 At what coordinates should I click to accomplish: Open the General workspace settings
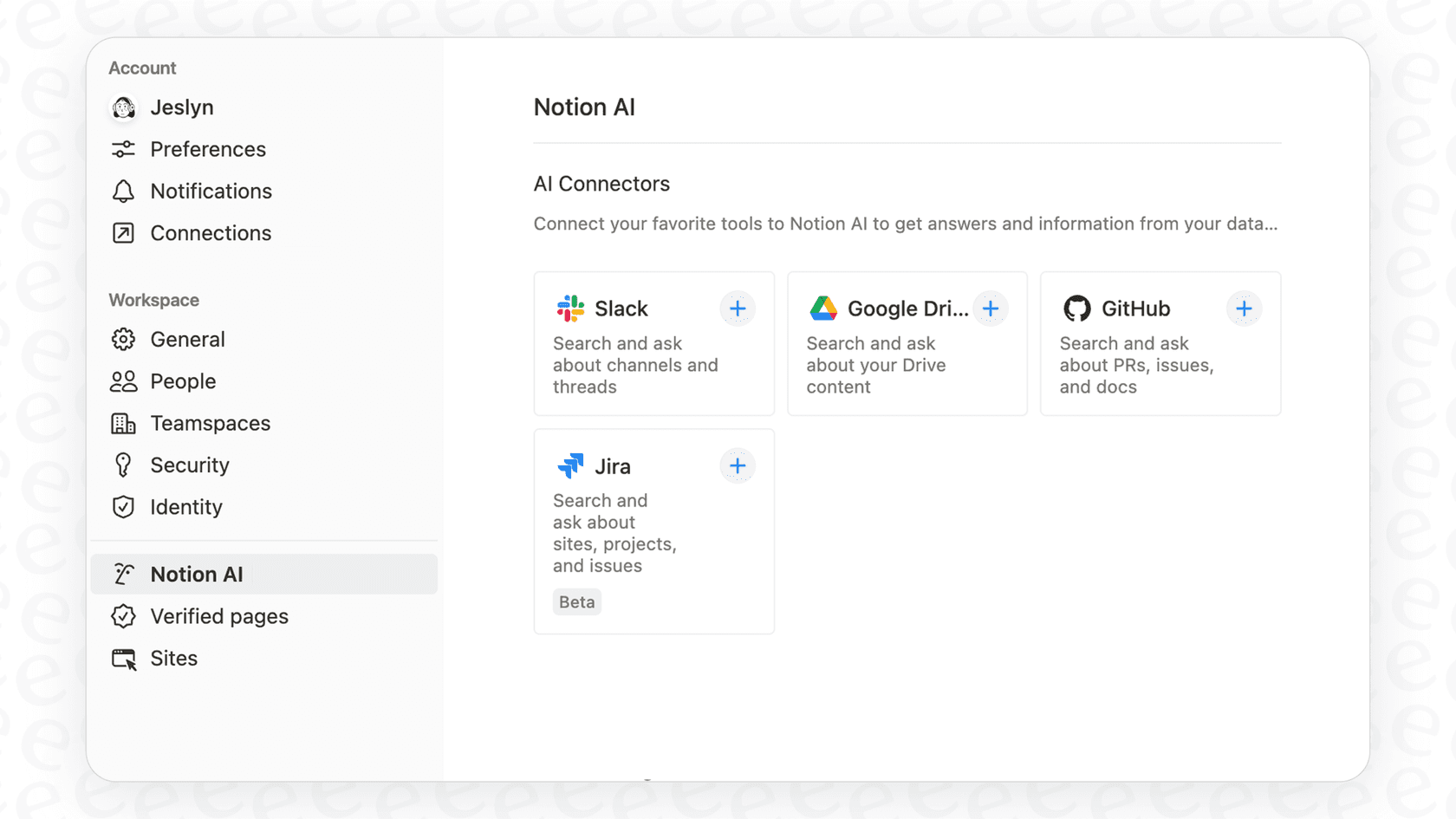click(x=188, y=339)
